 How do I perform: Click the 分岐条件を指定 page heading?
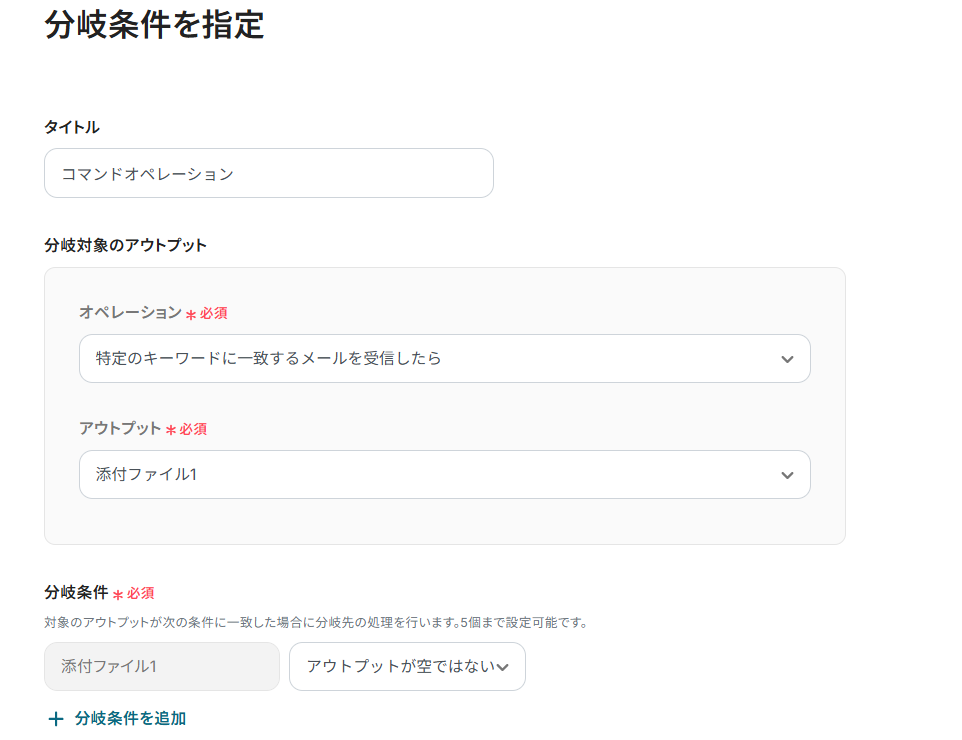tap(154, 24)
